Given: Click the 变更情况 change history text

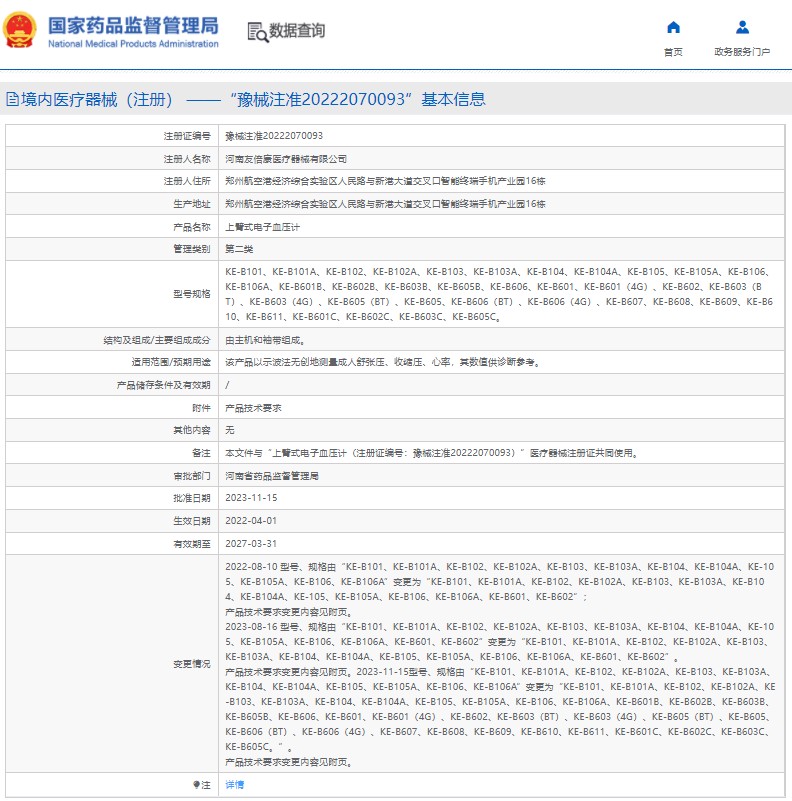Looking at the screenshot, I should (x=500, y=664).
